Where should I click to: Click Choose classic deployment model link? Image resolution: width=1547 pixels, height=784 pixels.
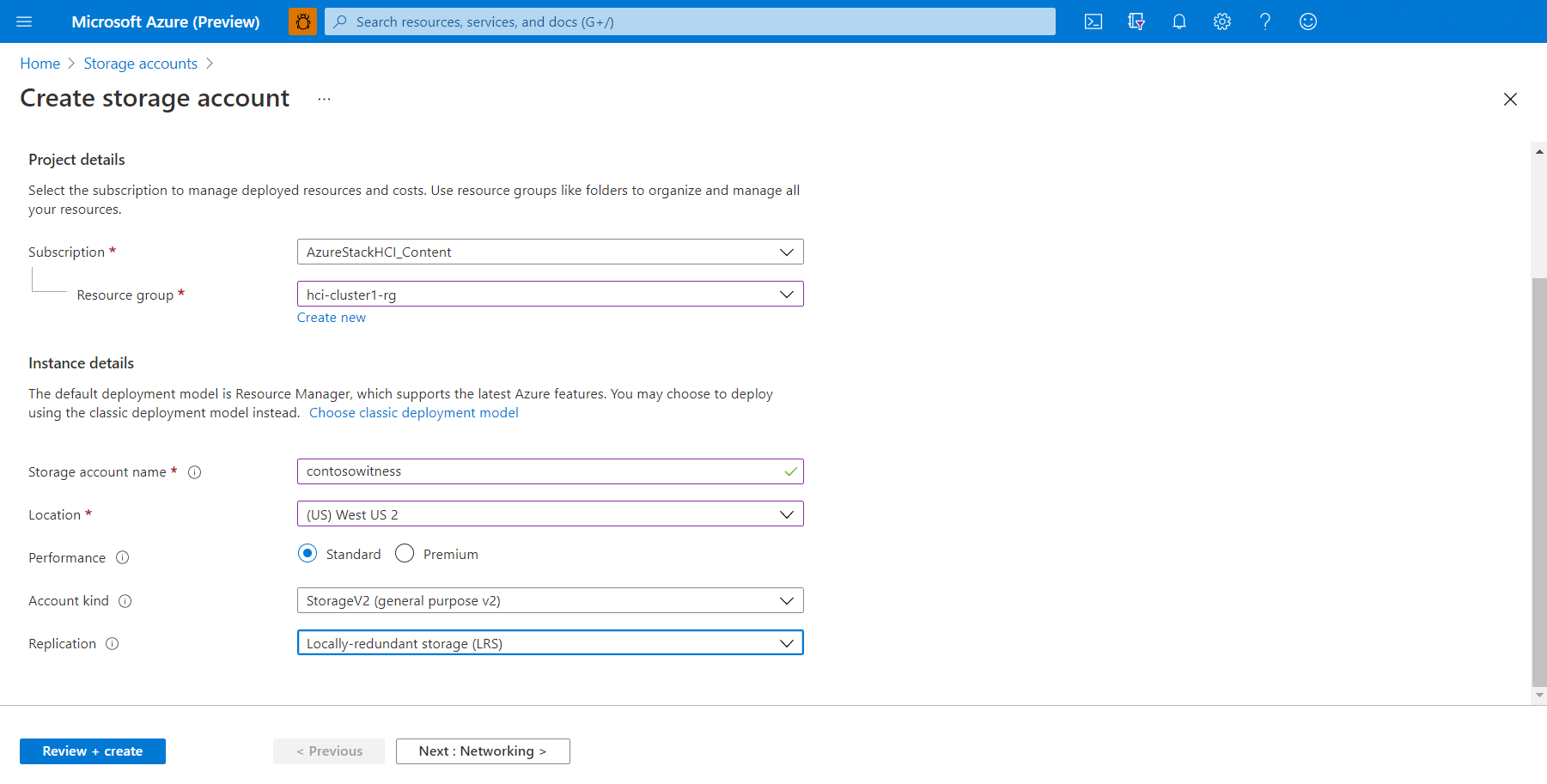click(413, 413)
